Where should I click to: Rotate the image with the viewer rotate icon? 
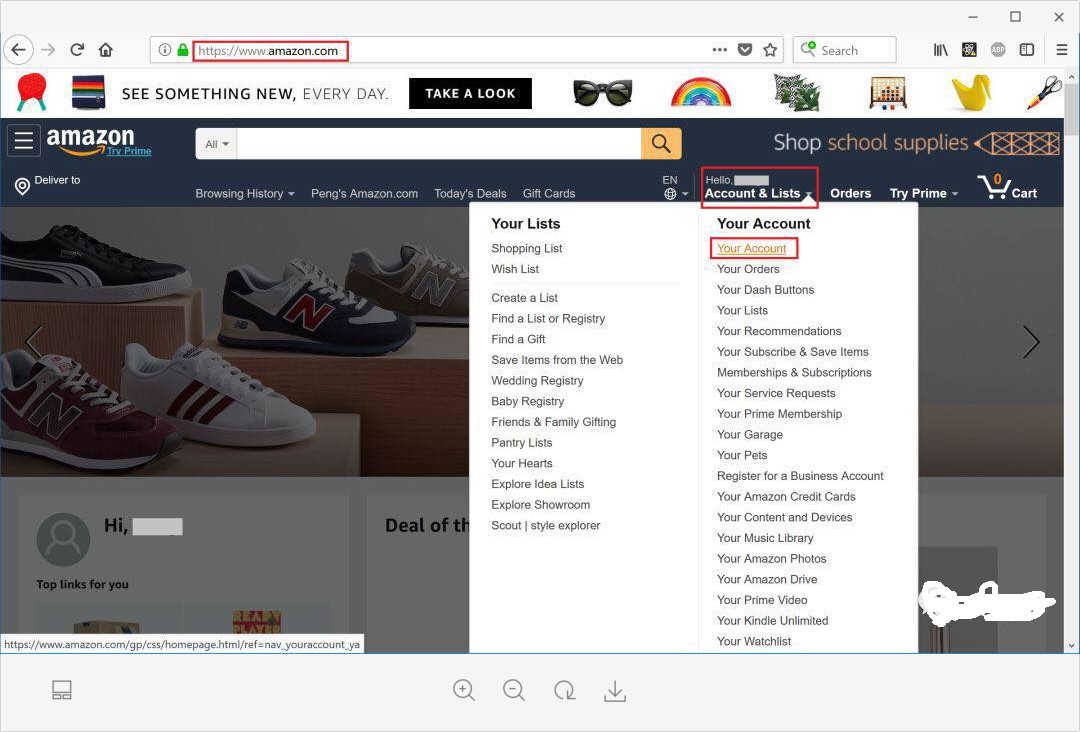[x=565, y=690]
